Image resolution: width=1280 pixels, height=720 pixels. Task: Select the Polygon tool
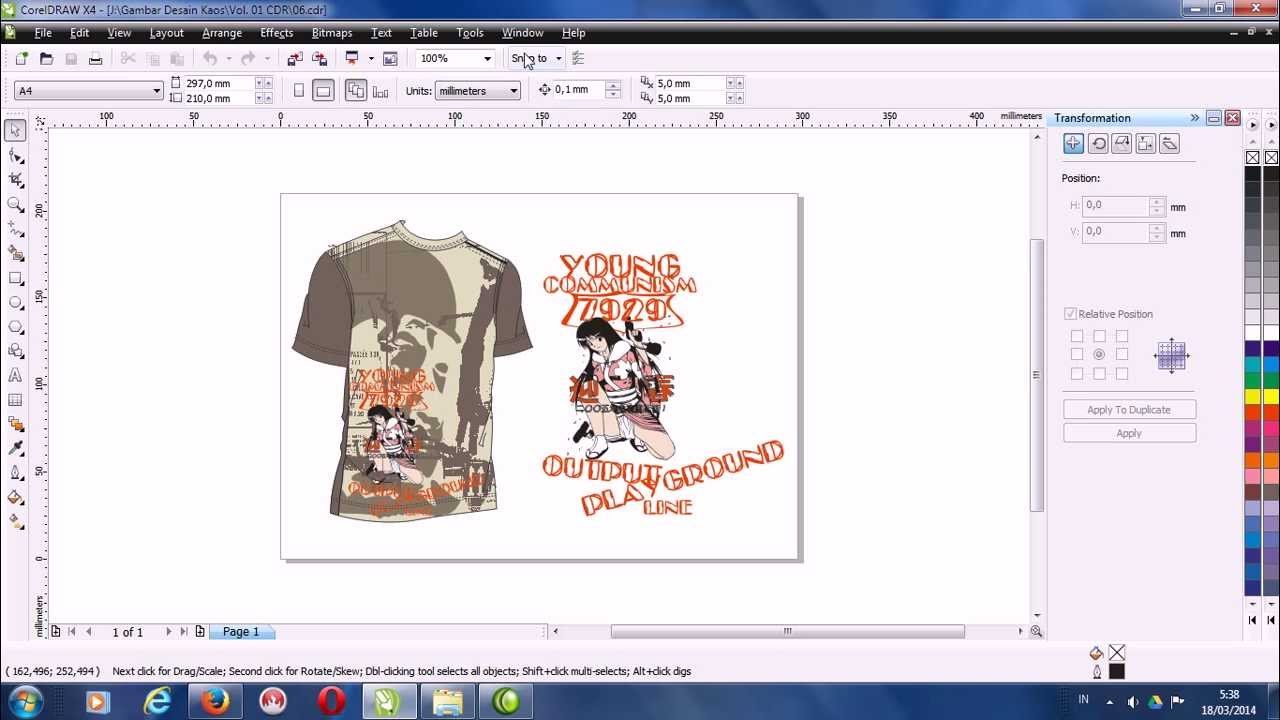tap(15, 327)
